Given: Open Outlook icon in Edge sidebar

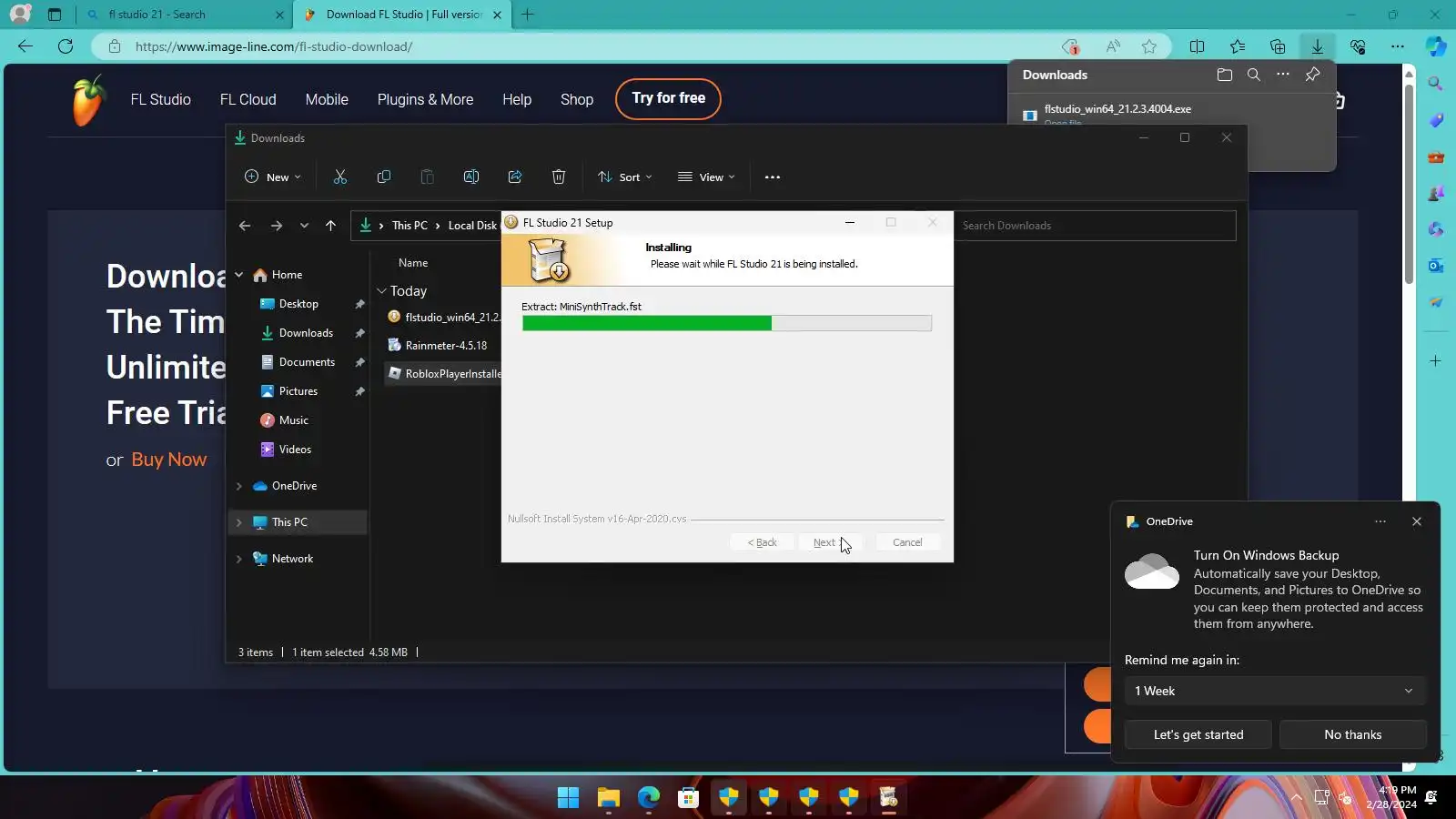Looking at the screenshot, I should 1436,266.
